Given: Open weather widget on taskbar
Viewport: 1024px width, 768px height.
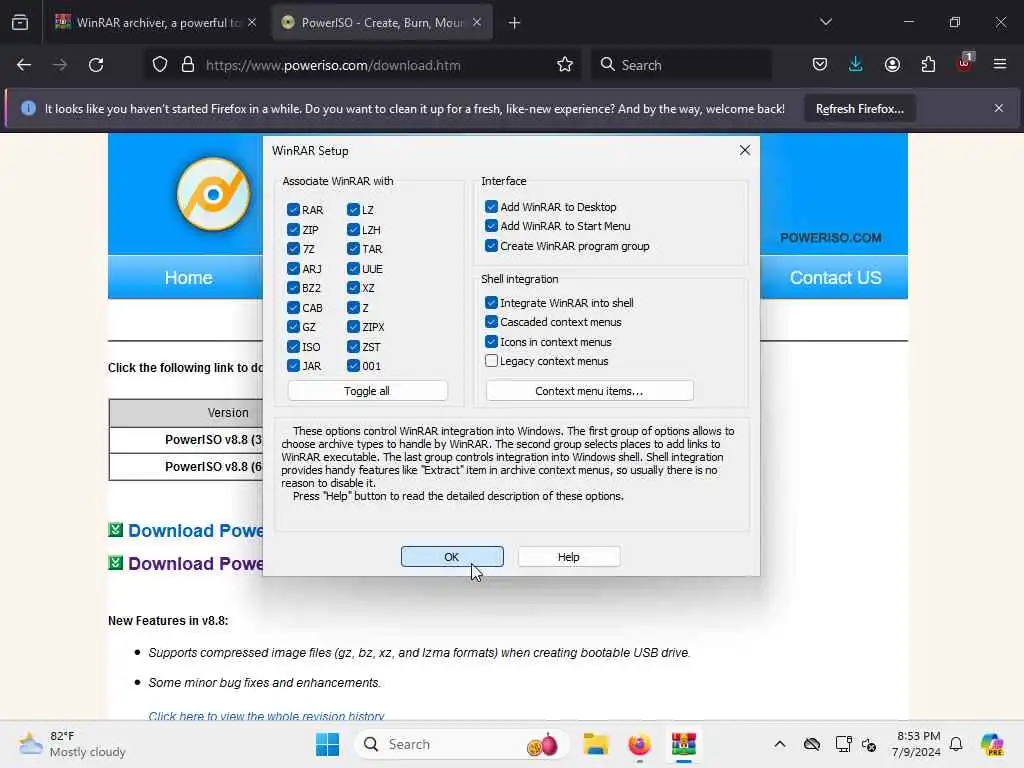Looking at the screenshot, I should pos(72,744).
